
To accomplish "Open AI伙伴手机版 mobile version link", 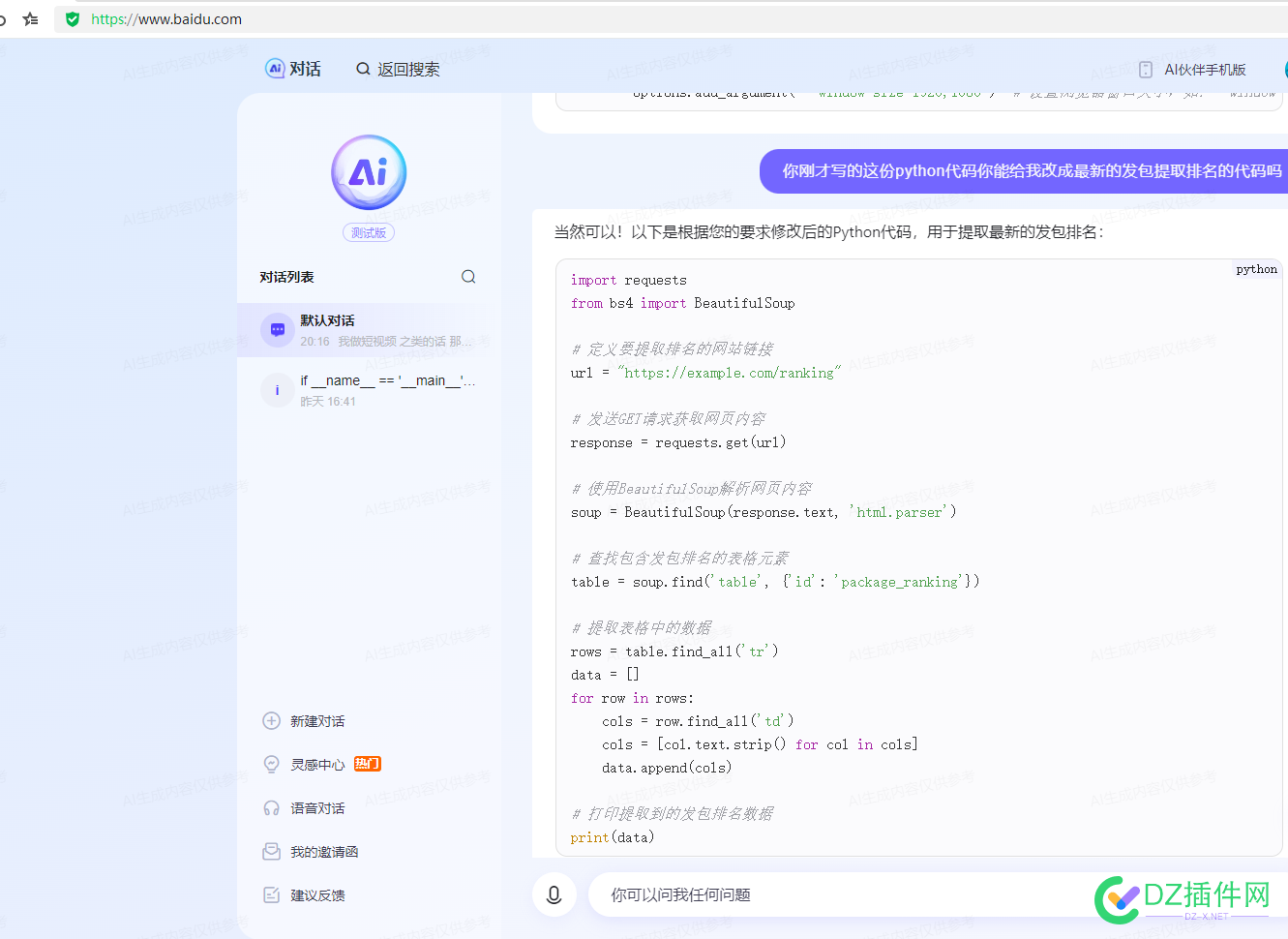I will click(x=1205, y=70).
